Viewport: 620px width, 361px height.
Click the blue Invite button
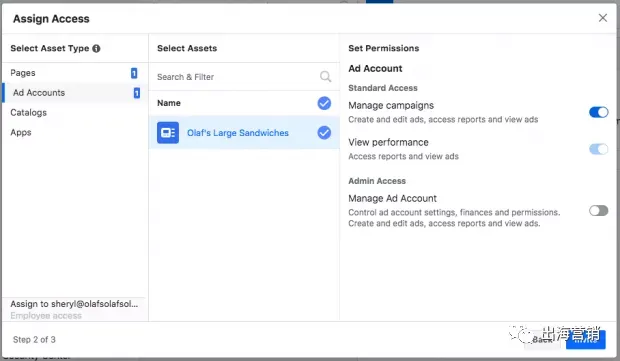coord(586,340)
